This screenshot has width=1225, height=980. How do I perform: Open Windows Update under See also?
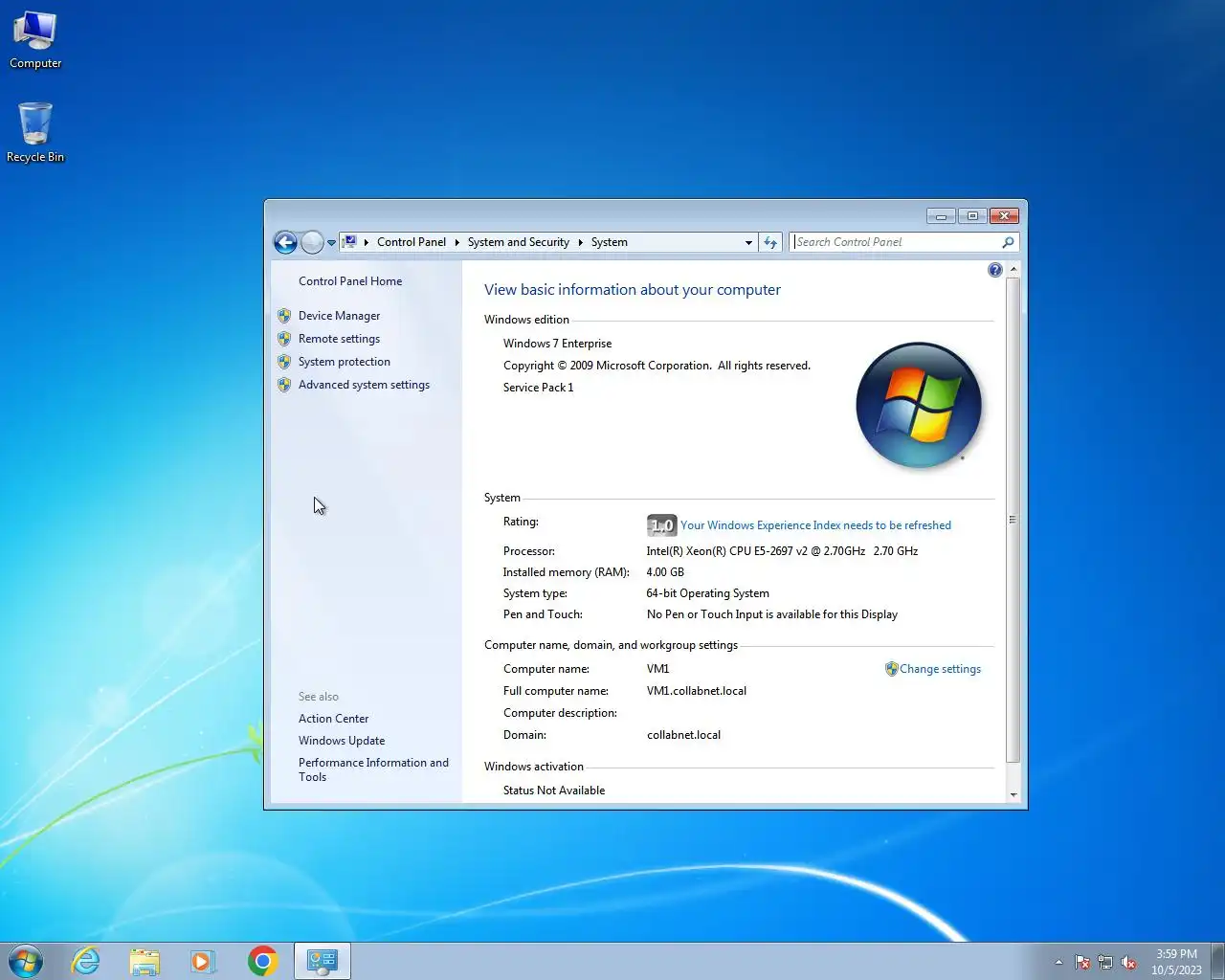[342, 741]
